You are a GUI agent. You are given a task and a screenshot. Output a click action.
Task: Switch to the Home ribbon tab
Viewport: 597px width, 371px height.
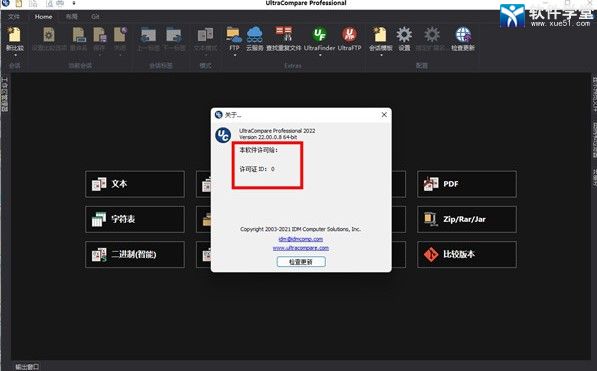[x=43, y=17]
